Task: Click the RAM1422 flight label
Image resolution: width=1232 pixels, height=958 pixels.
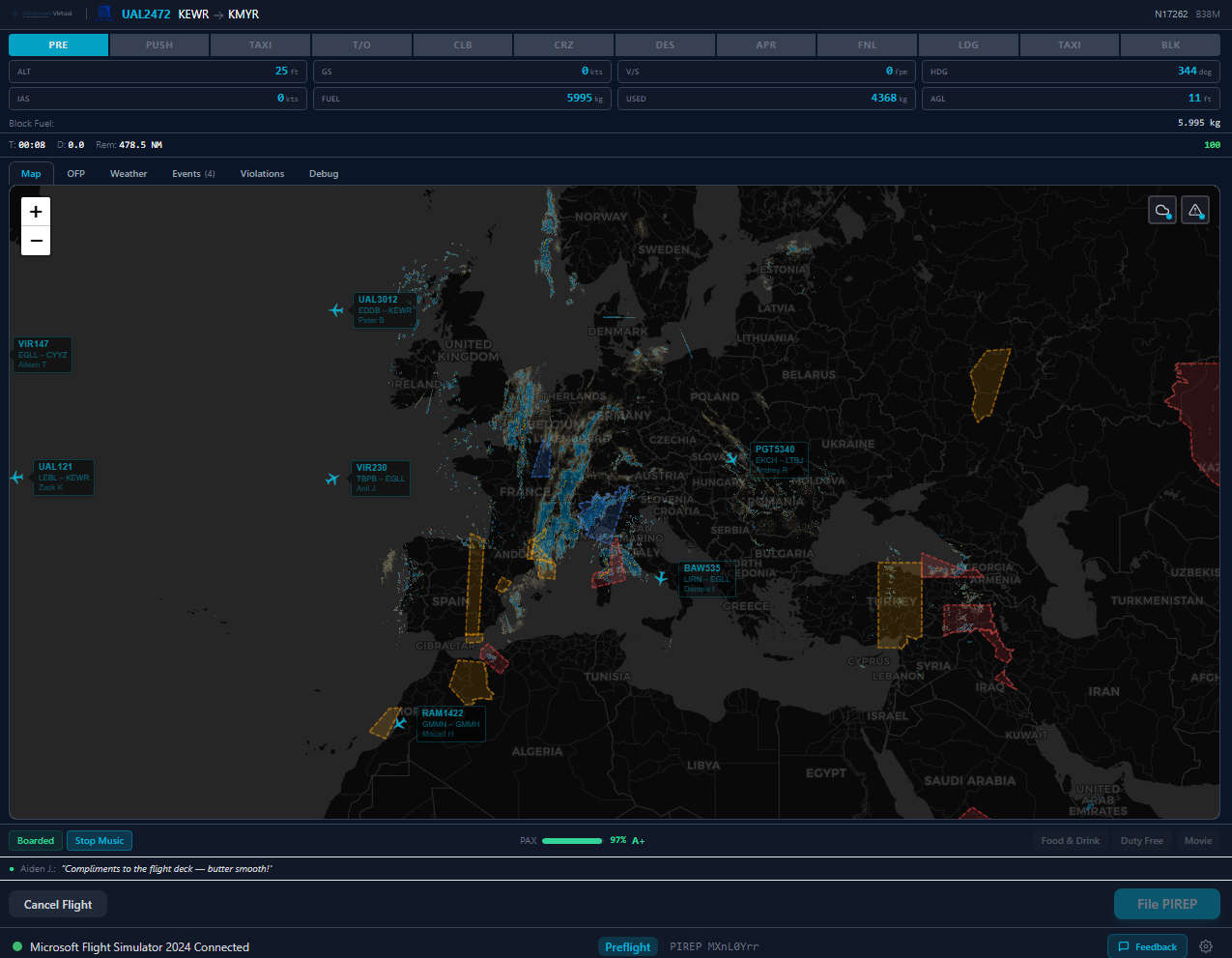Action: (451, 723)
